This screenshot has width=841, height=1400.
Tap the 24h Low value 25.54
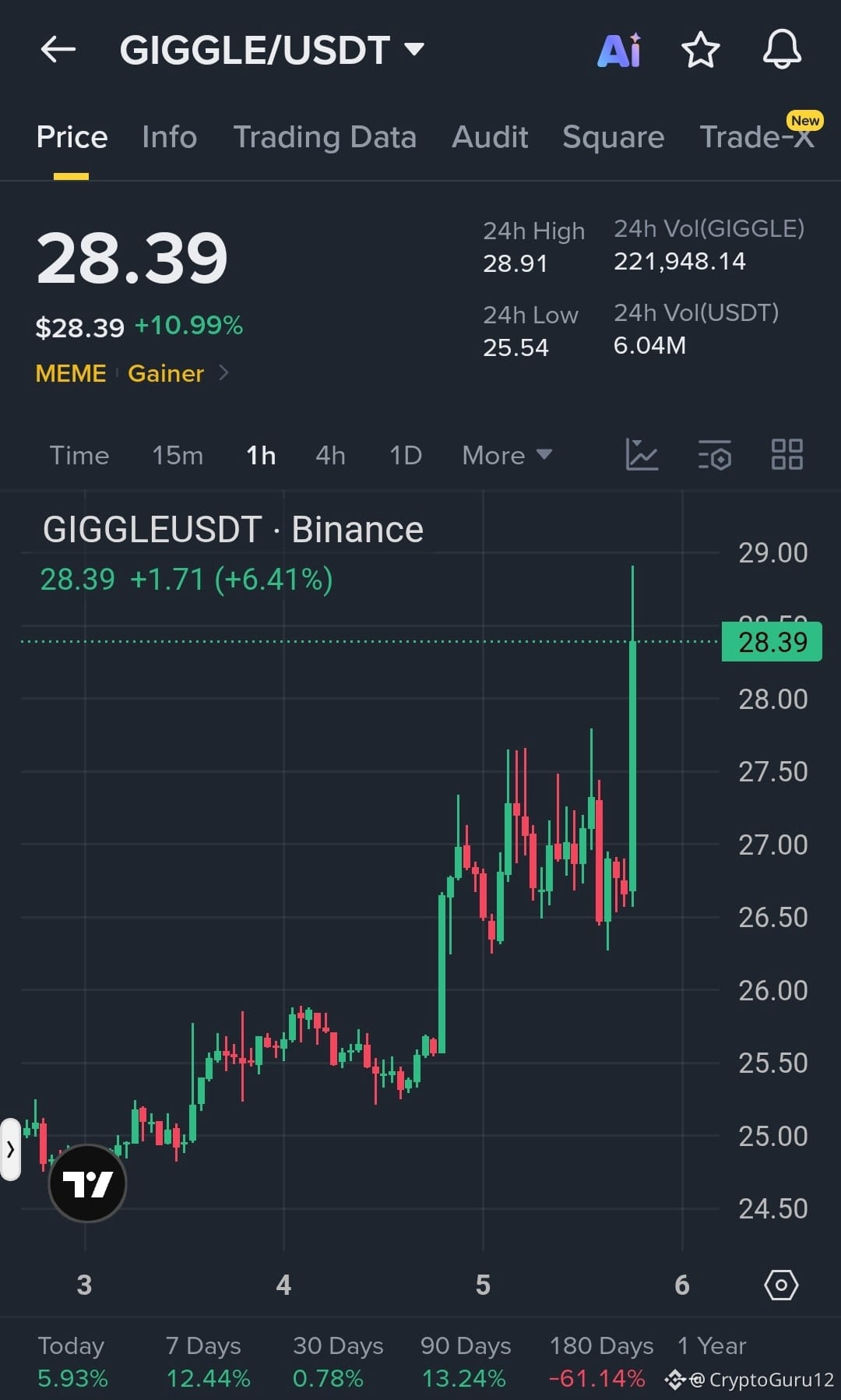[x=516, y=347]
